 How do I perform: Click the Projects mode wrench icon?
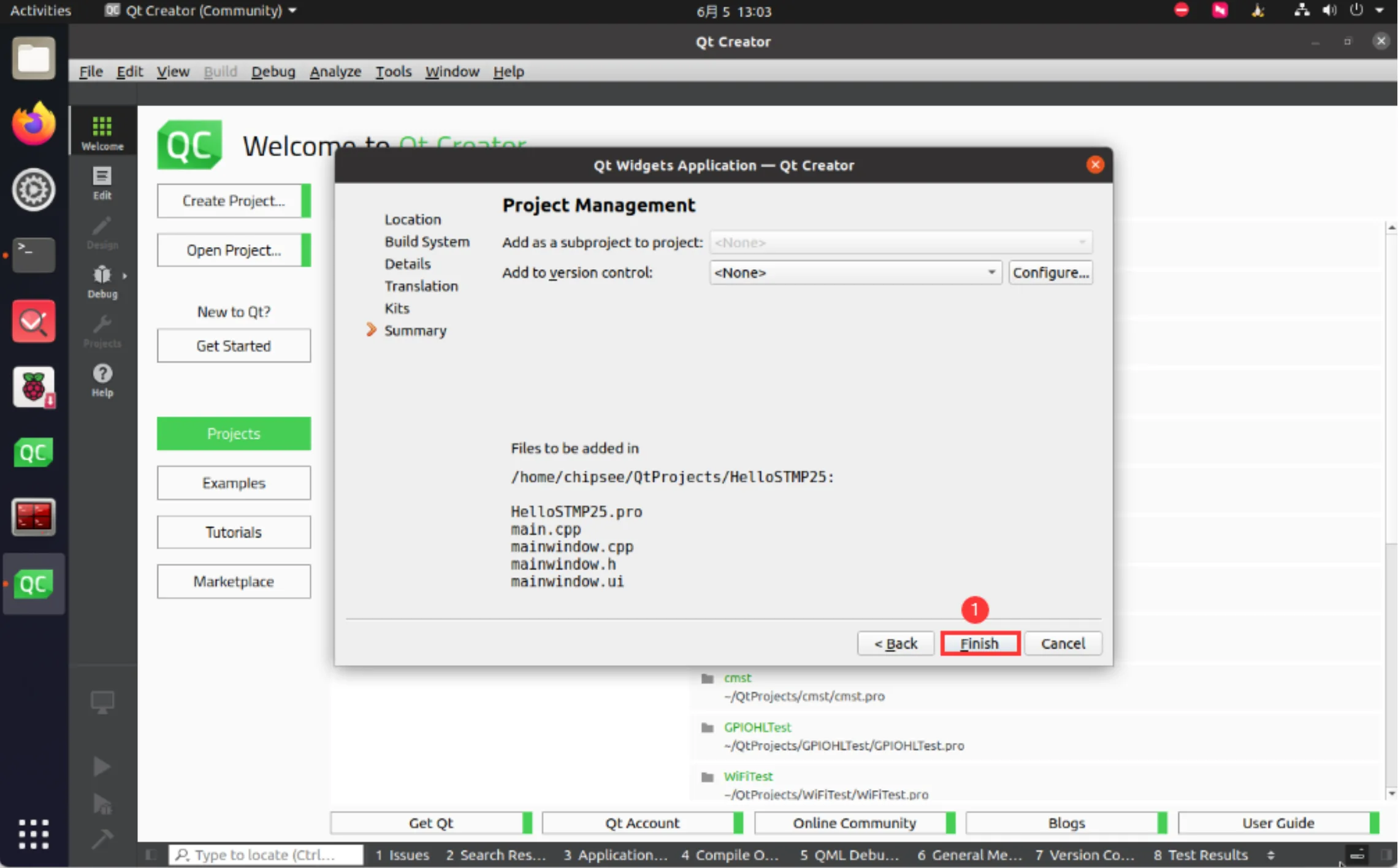[x=102, y=331]
